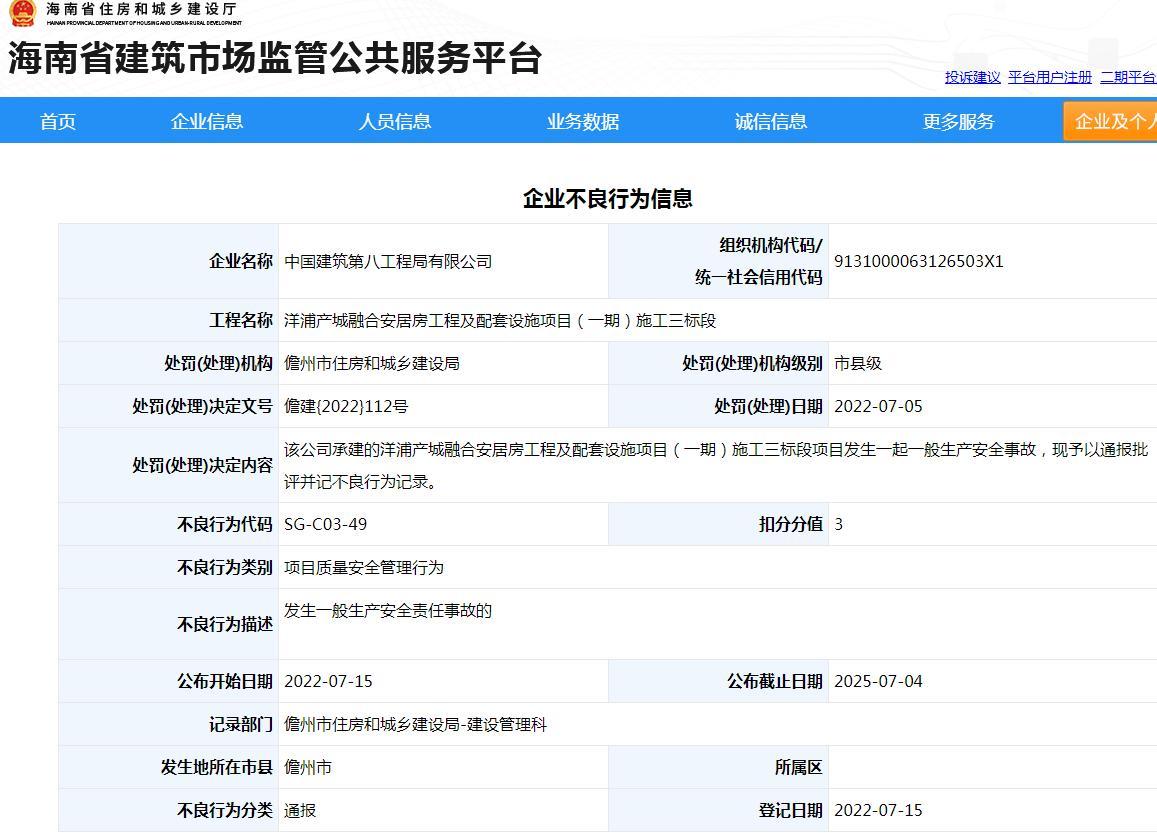Click the 处罚(处理)决定文号 label
The height and width of the screenshot is (833, 1157).
coord(202,407)
